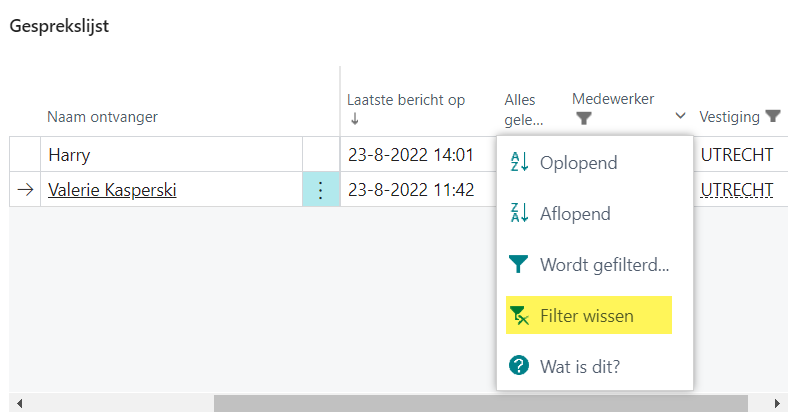Viewport: 789px width, 412px height.
Task: Click the funnel icon beside Wordt gefilterd
Action: pyautogui.click(x=518, y=265)
